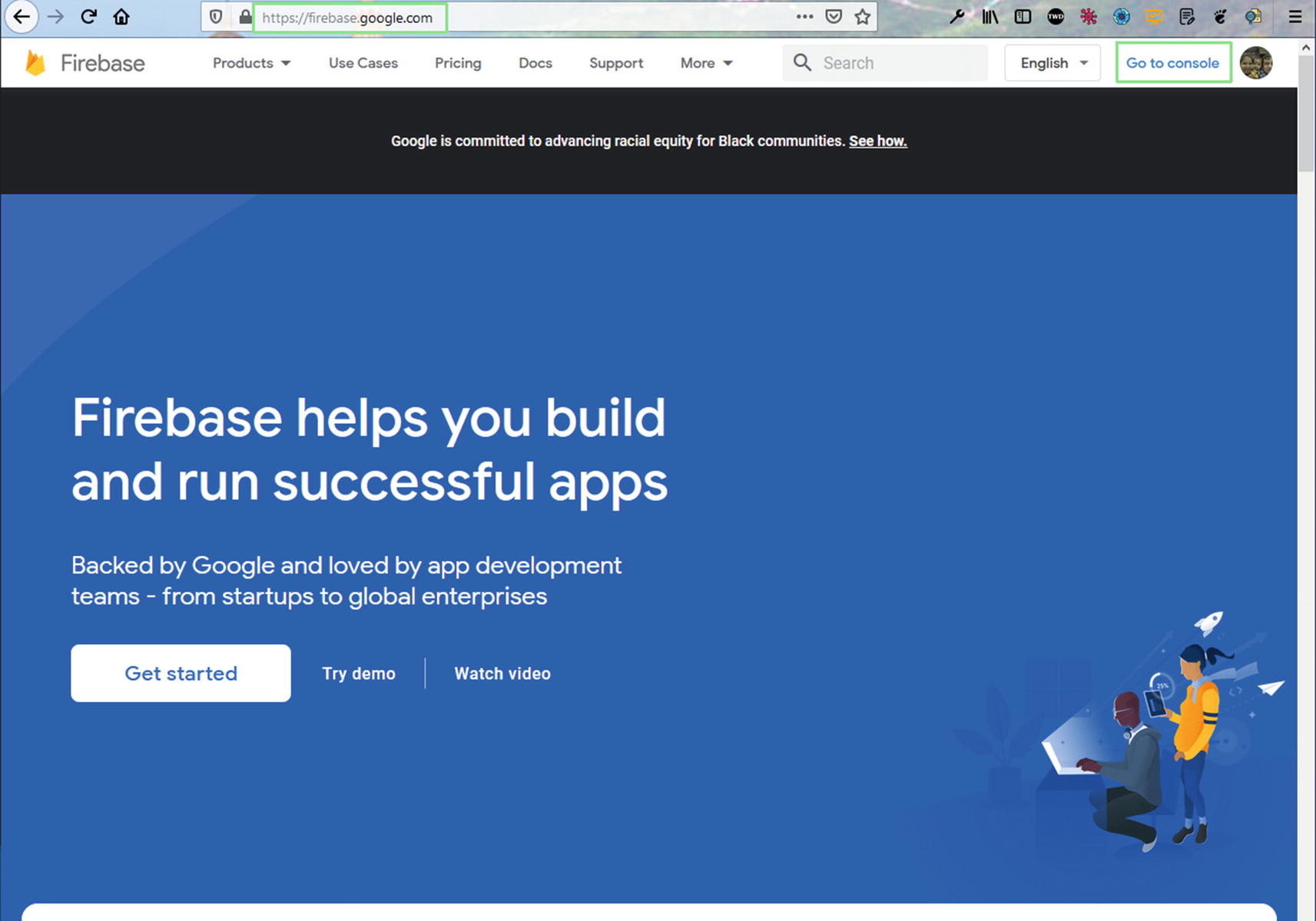Screen dimensions: 1316x921
Task: Follow the 'See how.' link
Action: tap(877, 141)
